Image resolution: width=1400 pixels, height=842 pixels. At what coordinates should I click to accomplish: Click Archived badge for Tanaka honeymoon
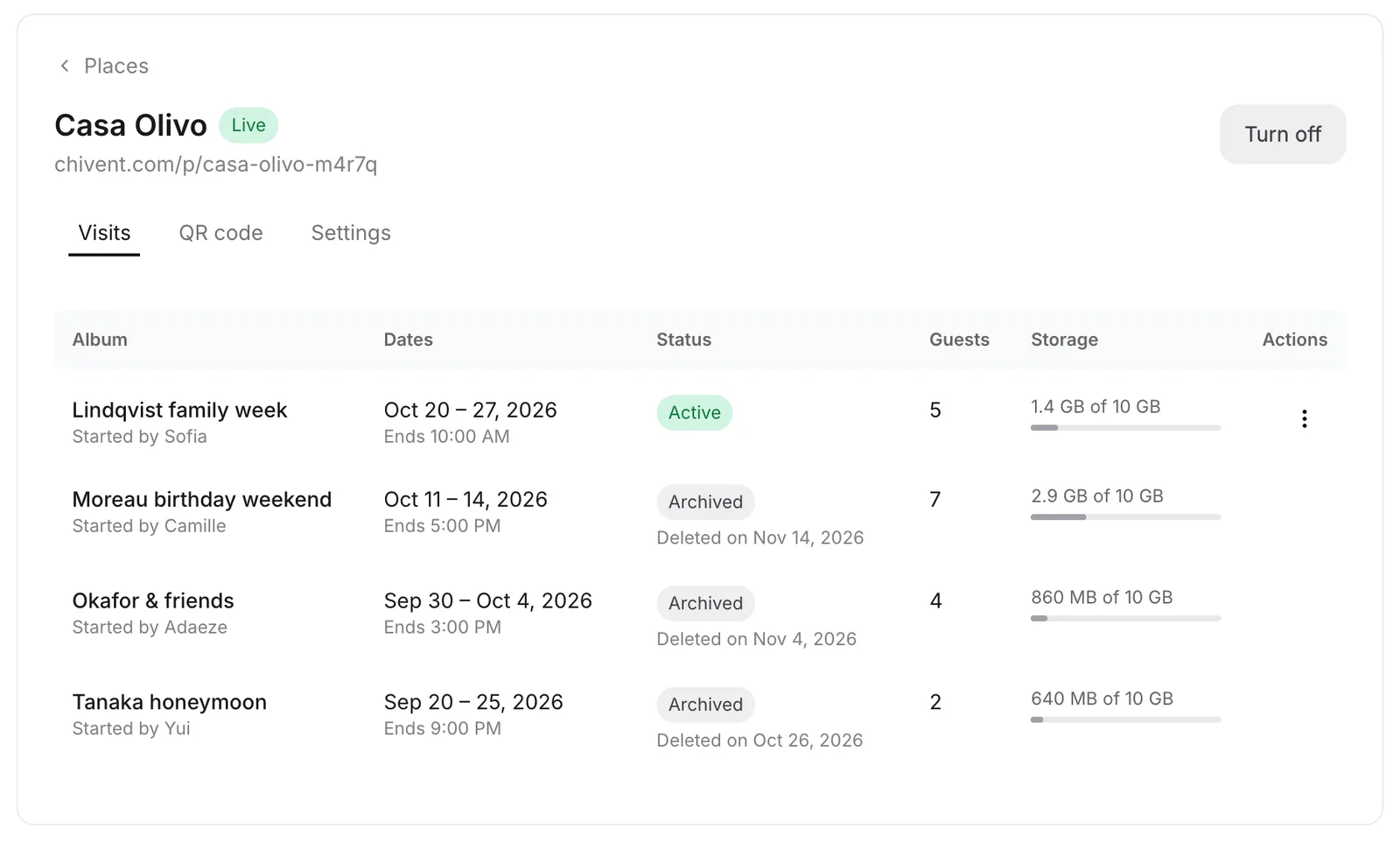(x=705, y=705)
